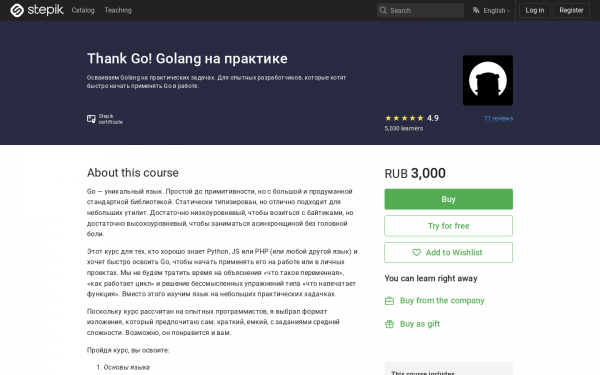Click the Stepik certificate icon
The height and width of the screenshot is (375, 600).
91,119
